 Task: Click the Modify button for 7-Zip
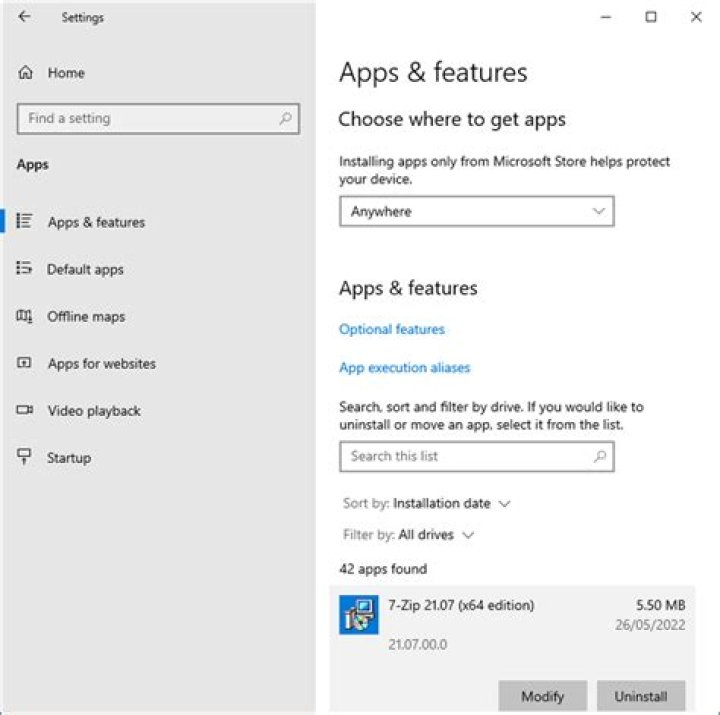[x=543, y=696]
